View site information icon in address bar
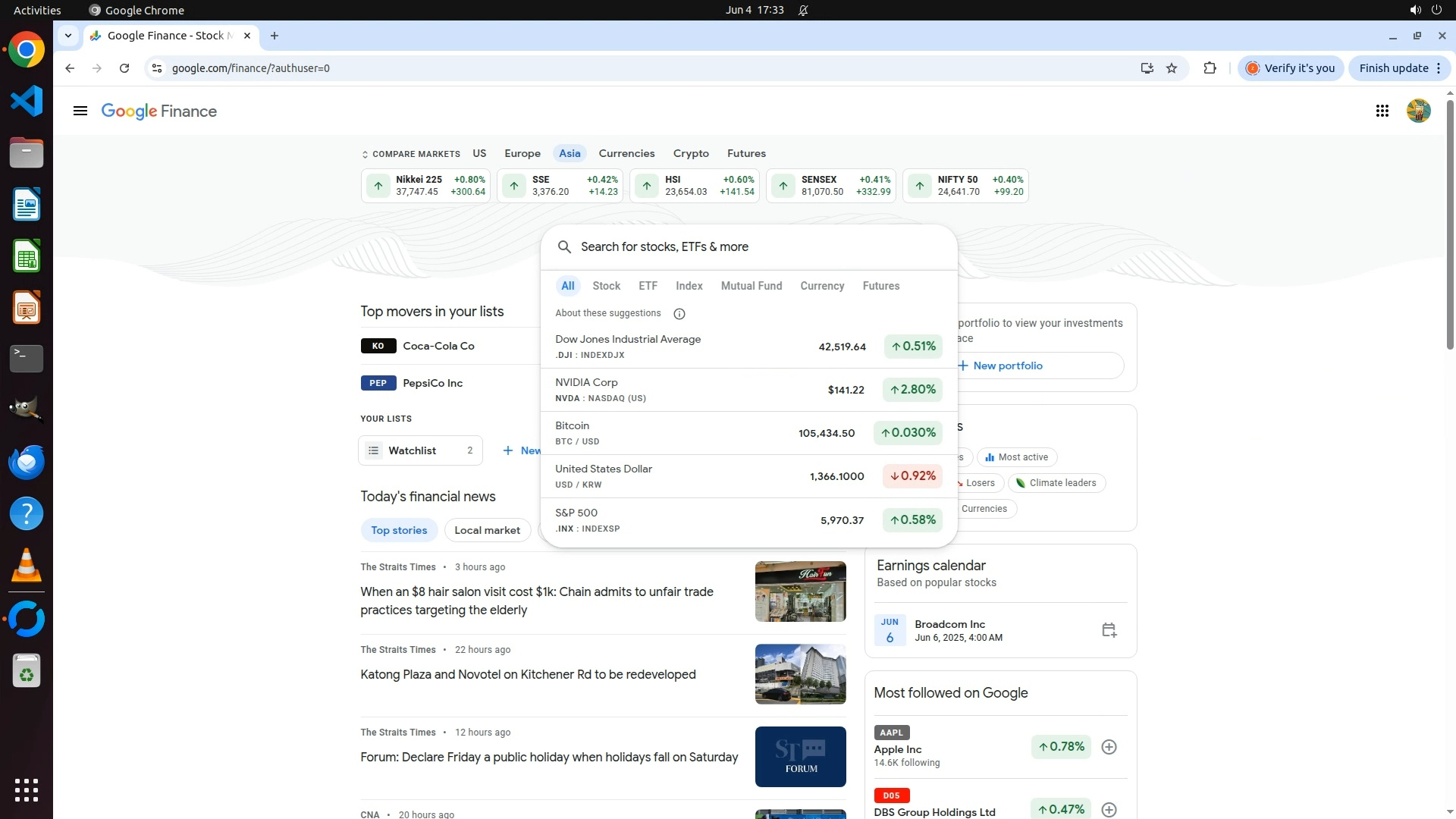The image size is (1456, 819). pyautogui.click(x=157, y=68)
